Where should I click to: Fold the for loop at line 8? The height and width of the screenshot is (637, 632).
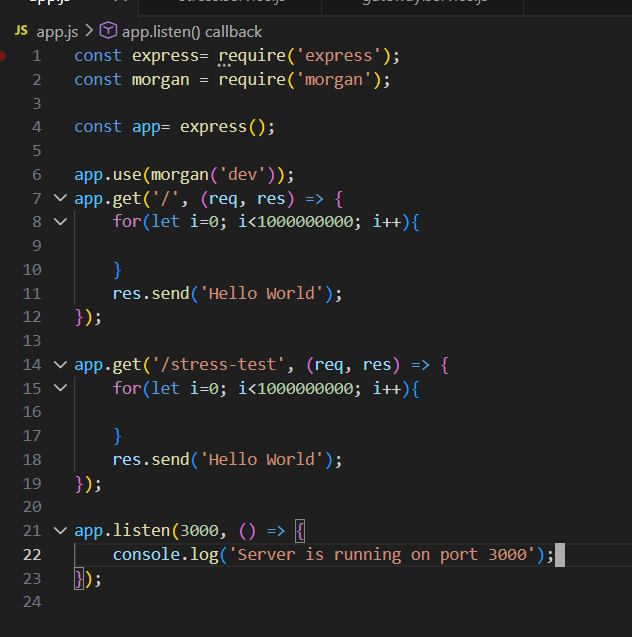coord(61,222)
